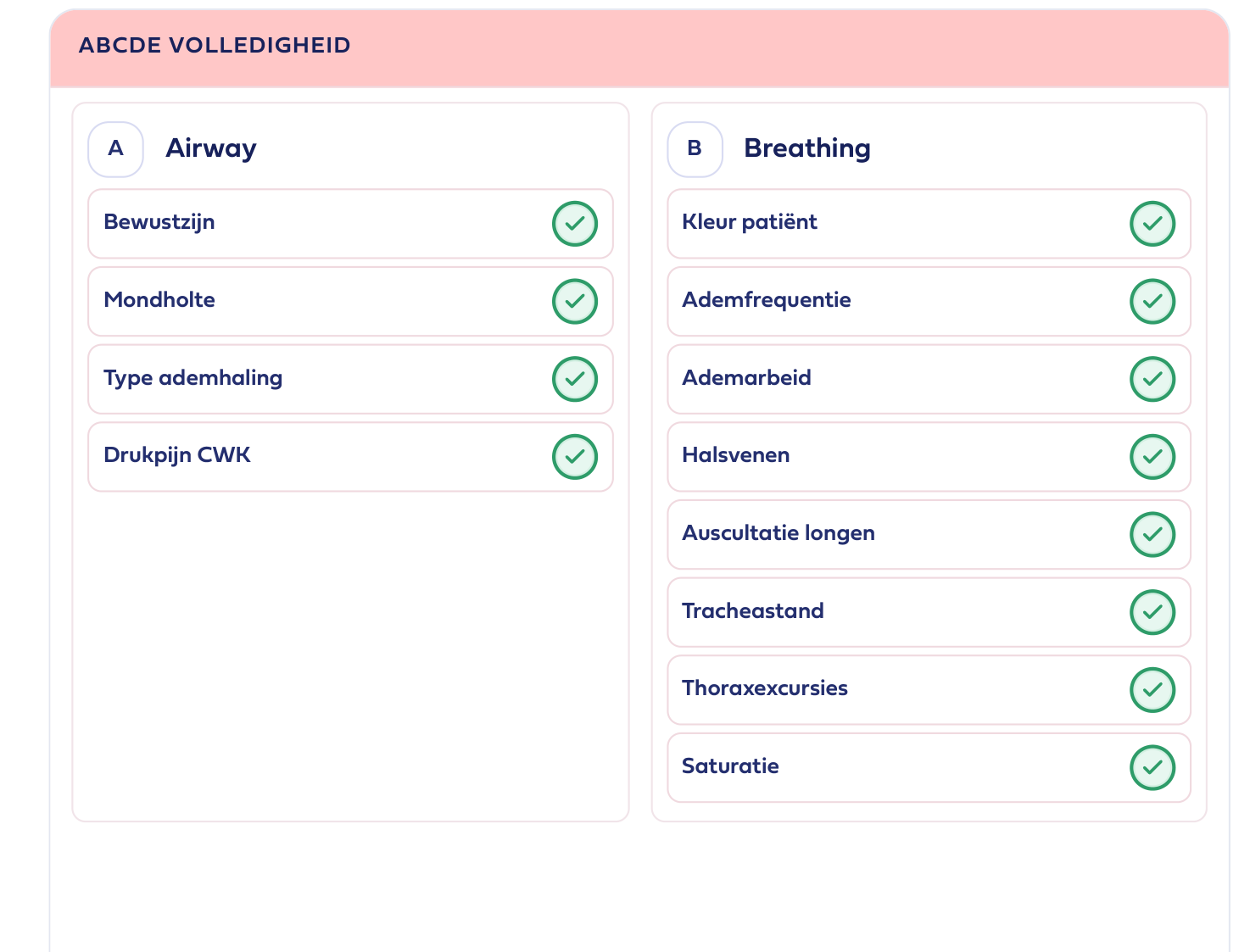
Task: Open the Bewustzijn row
Action: (350, 224)
